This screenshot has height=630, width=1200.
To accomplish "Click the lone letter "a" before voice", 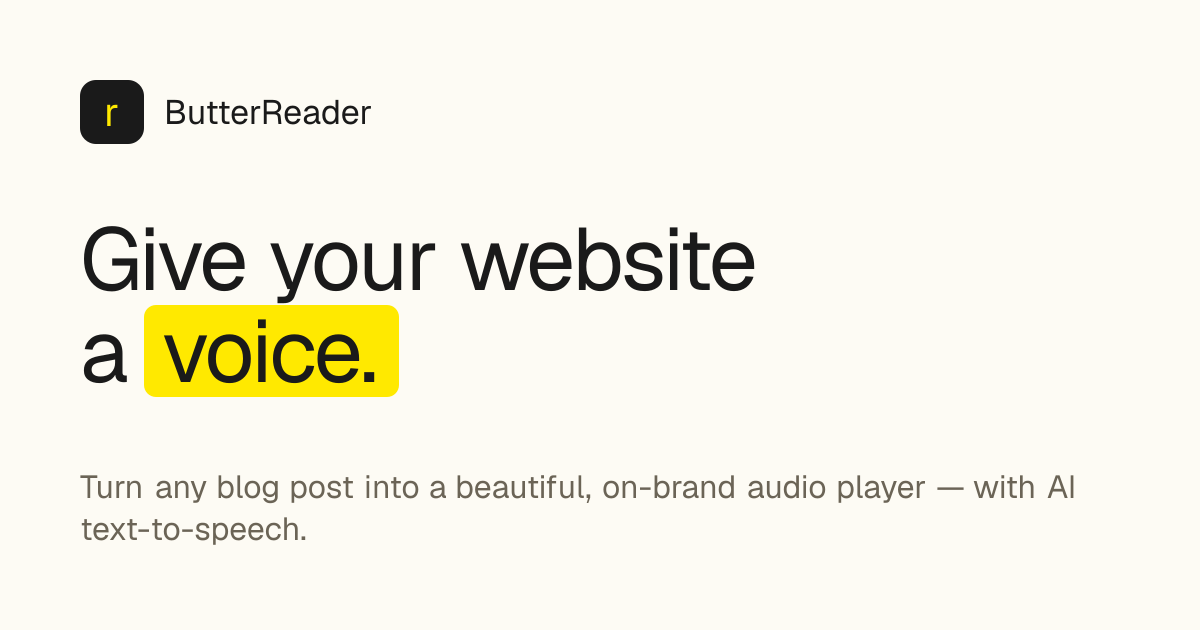I will coord(104,360).
